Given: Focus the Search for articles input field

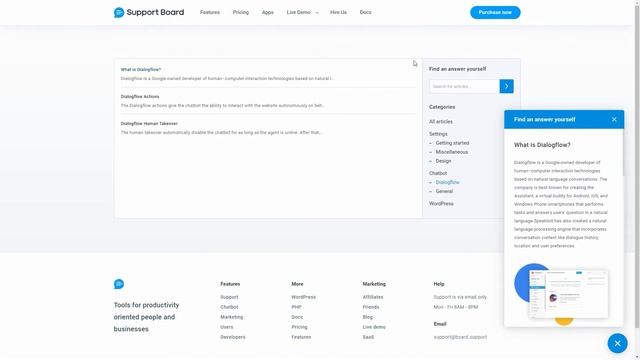Looking at the screenshot, I should [x=464, y=86].
